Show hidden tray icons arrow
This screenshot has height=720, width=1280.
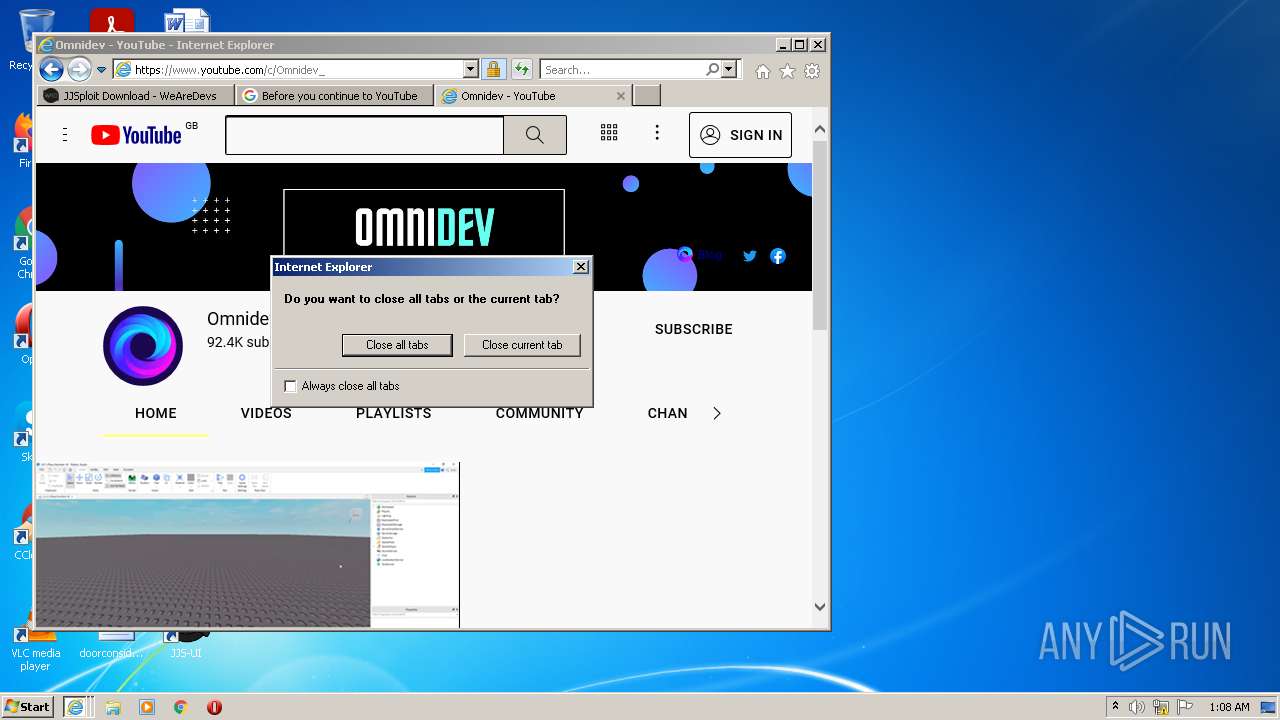1115,707
